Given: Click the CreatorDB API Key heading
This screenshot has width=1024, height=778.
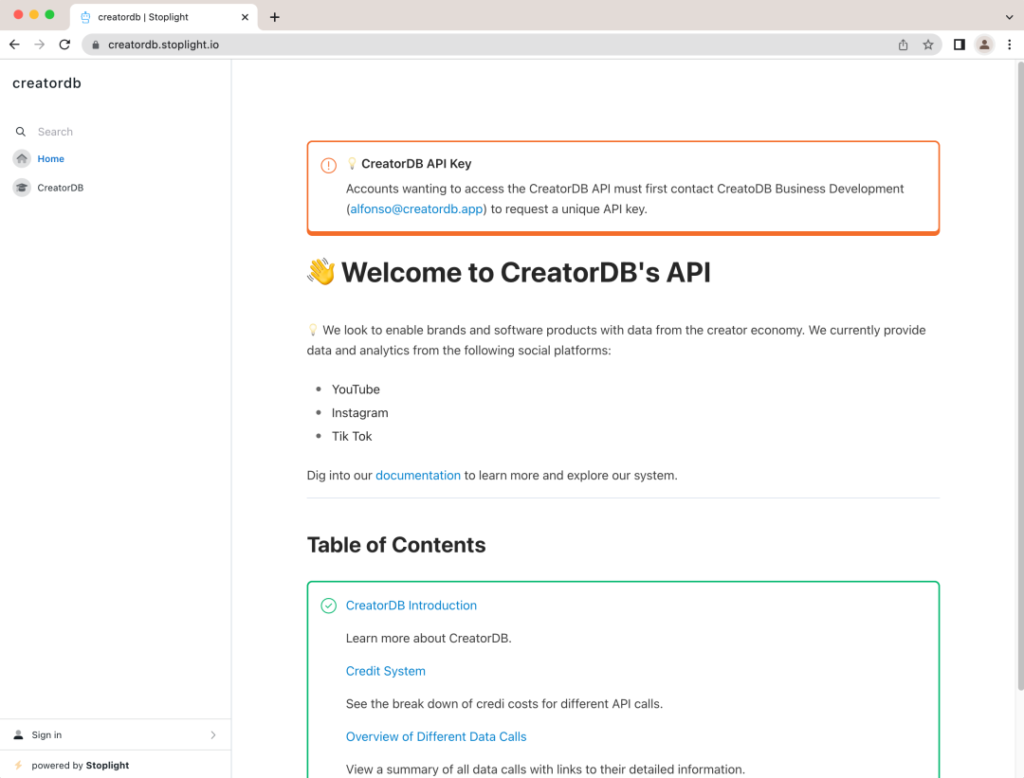Looking at the screenshot, I should point(416,163).
